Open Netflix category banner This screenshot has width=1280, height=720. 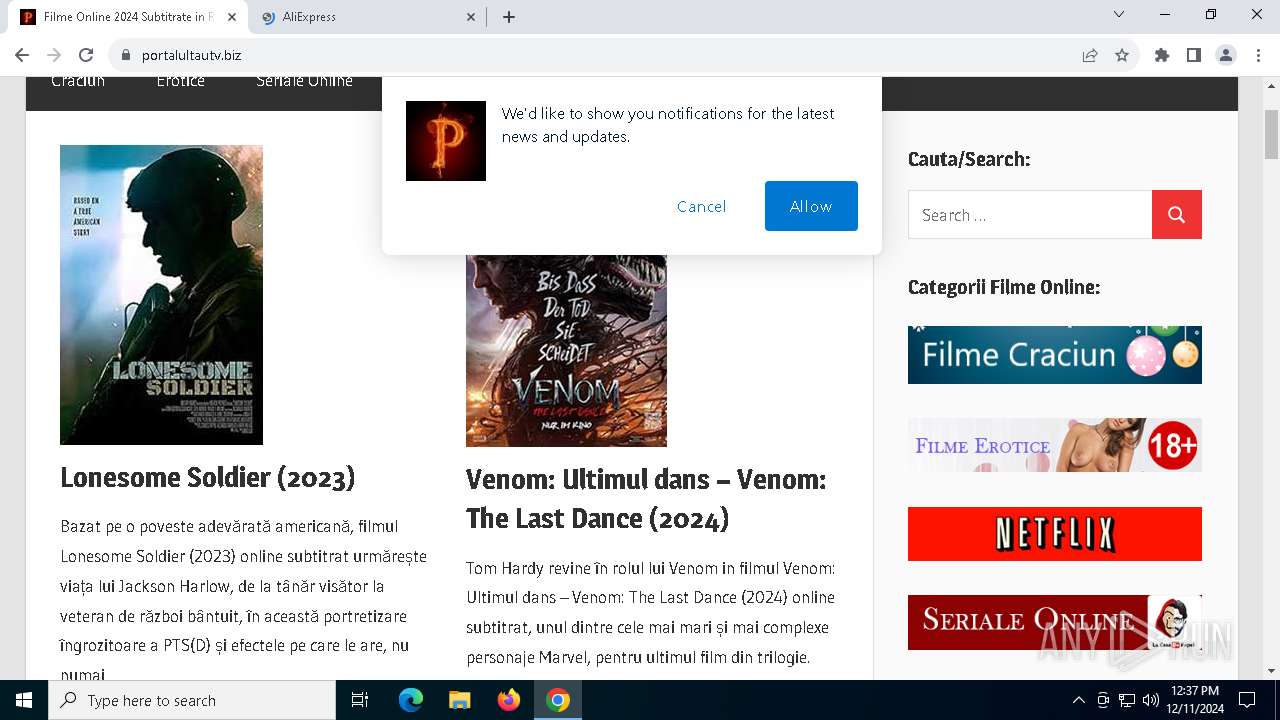click(1055, 534)
